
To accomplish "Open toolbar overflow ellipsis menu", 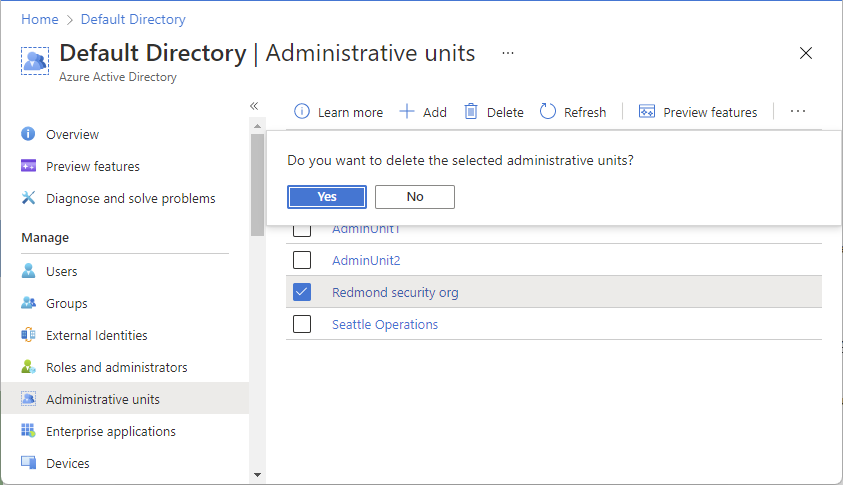I will [x=798, y=111].
